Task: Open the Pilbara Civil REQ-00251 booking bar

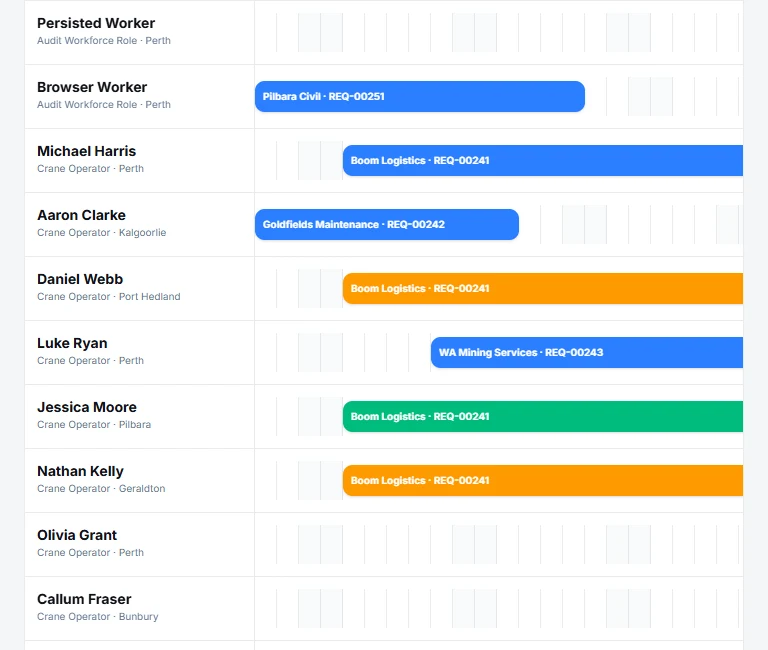Action: (420, 96)
